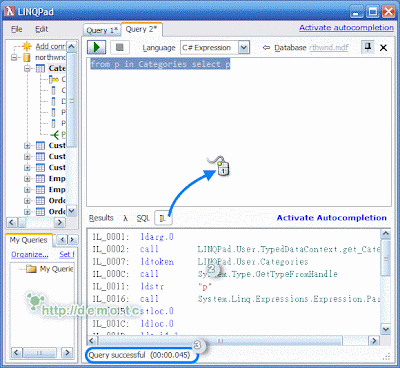
Task: Click the Query successful status text
Action: coord(139,355)
